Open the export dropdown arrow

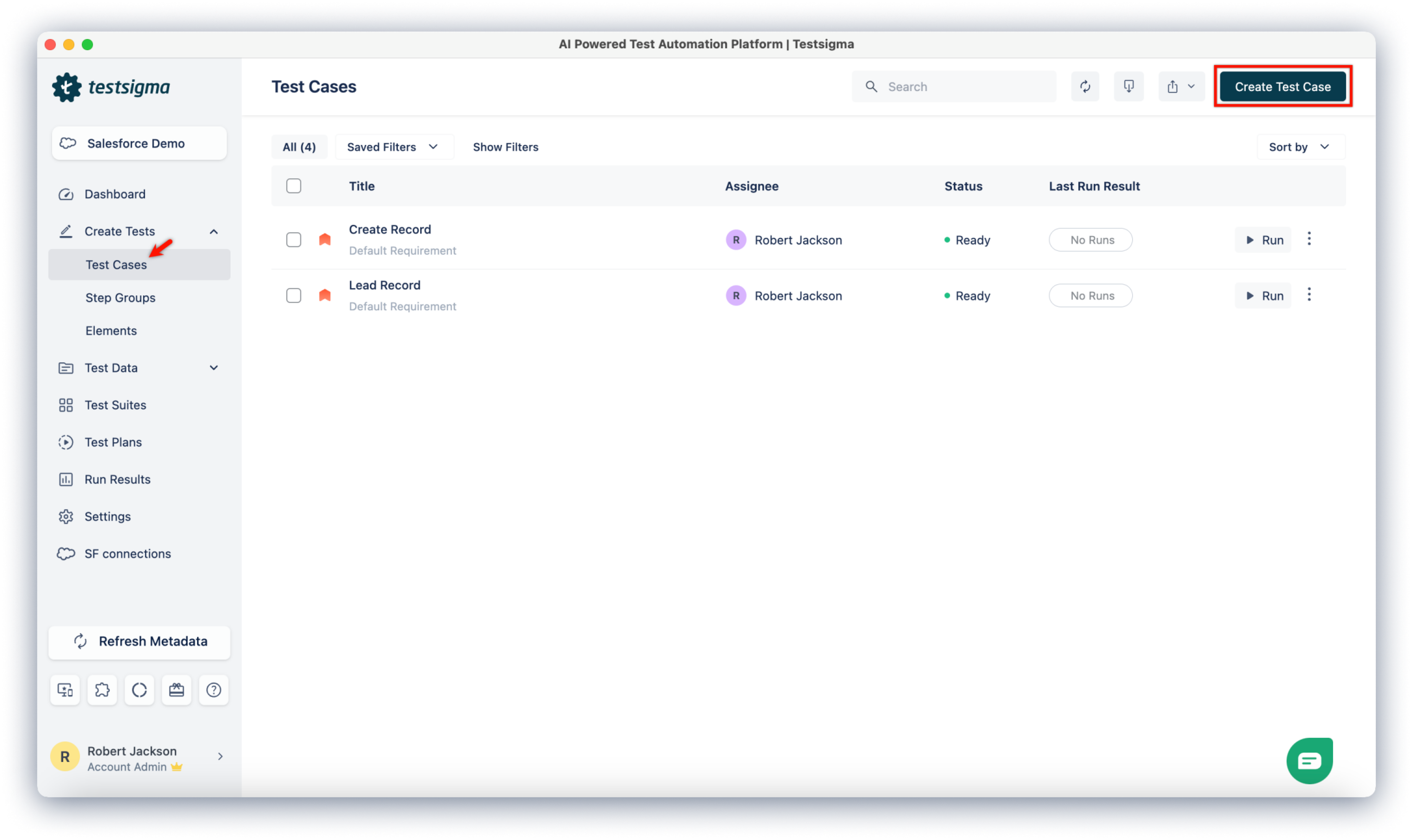pyautogui.click(x=1192, y=87)
